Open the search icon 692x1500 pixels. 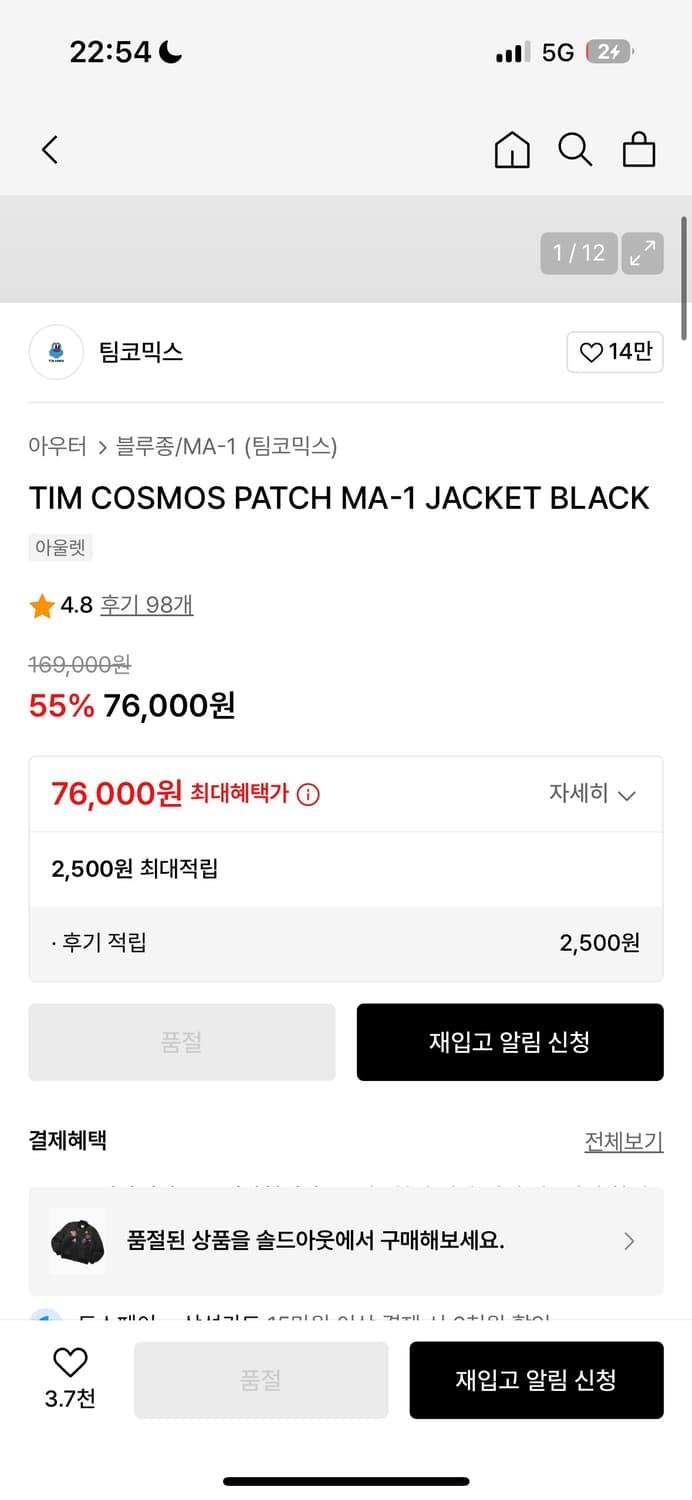pos(575,149)
